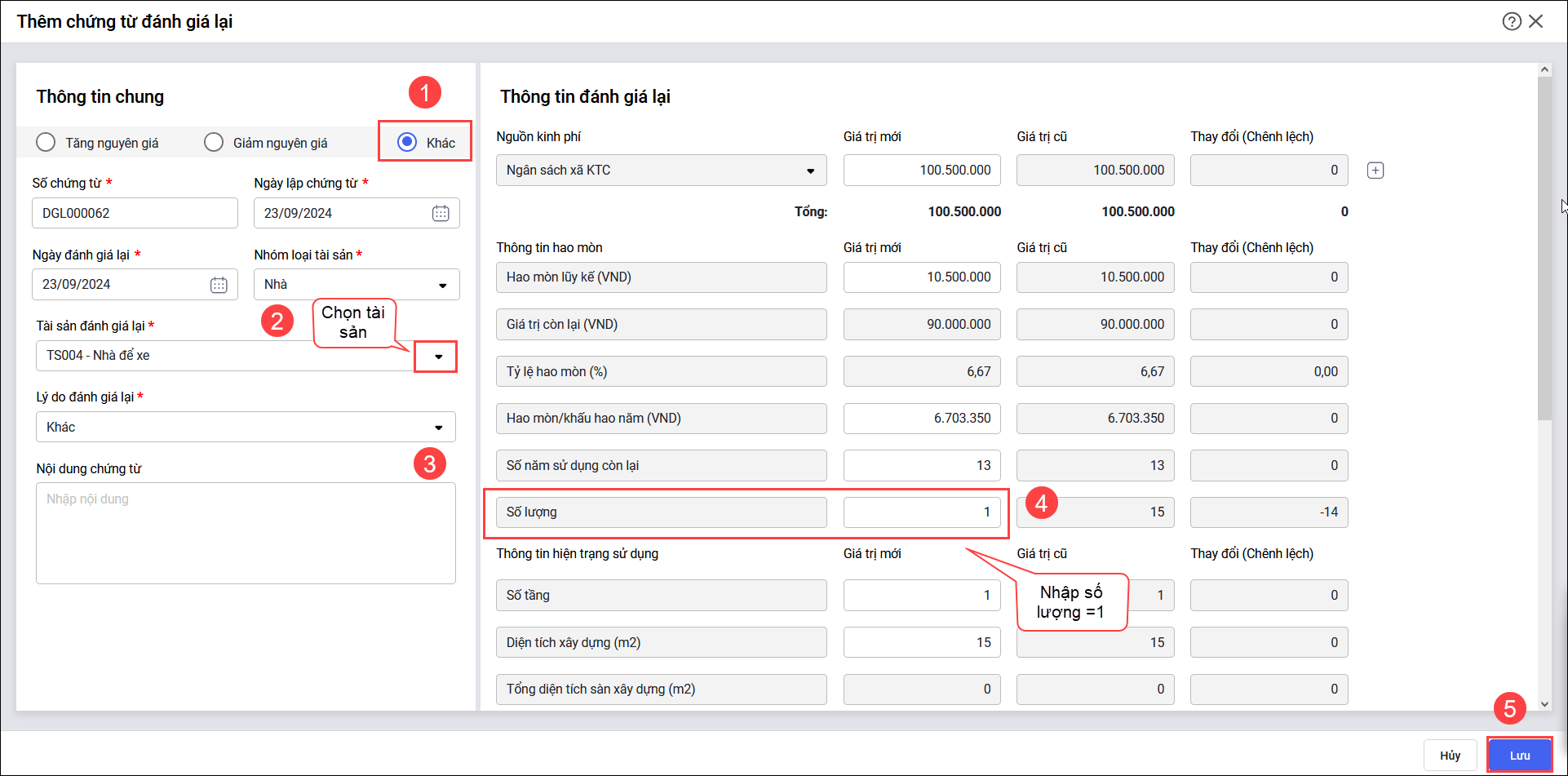Image resolution: width=1568 pixels, height=776 pixels.
Task: Open calendar for Ngày lập chứng từ
Action: 441,213
